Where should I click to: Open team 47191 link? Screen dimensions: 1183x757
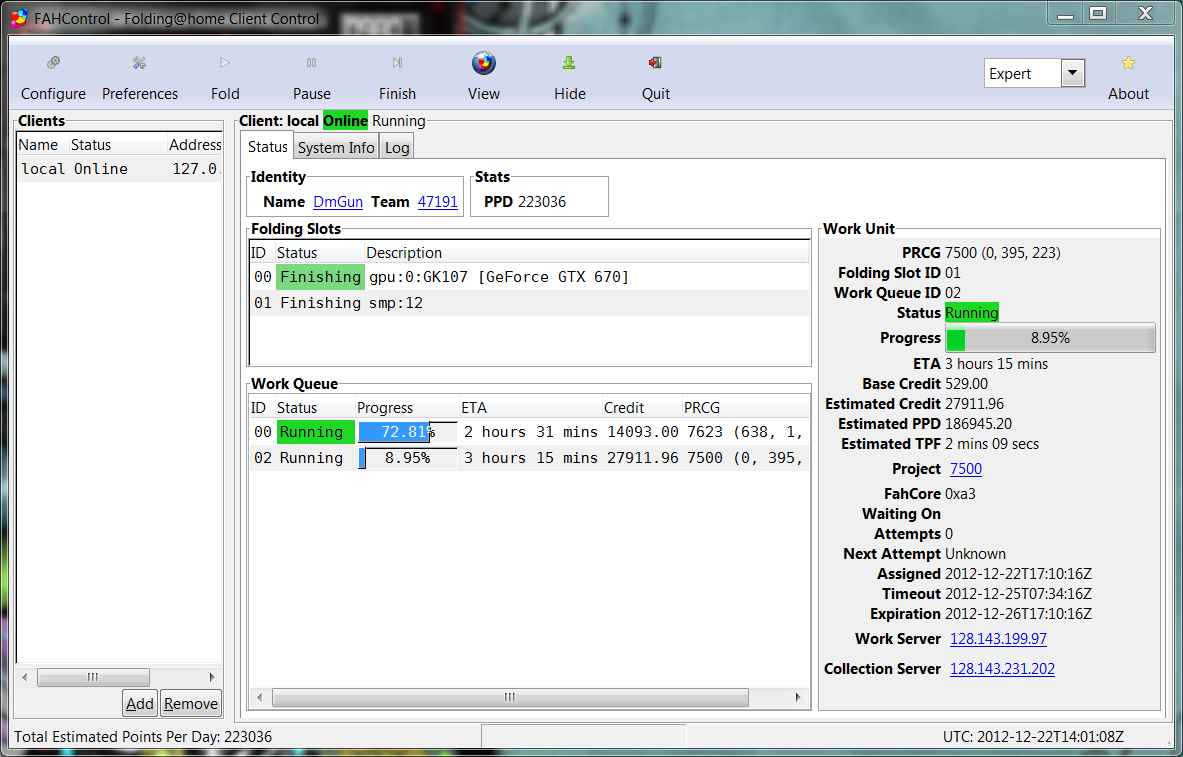tap(437, 202)
